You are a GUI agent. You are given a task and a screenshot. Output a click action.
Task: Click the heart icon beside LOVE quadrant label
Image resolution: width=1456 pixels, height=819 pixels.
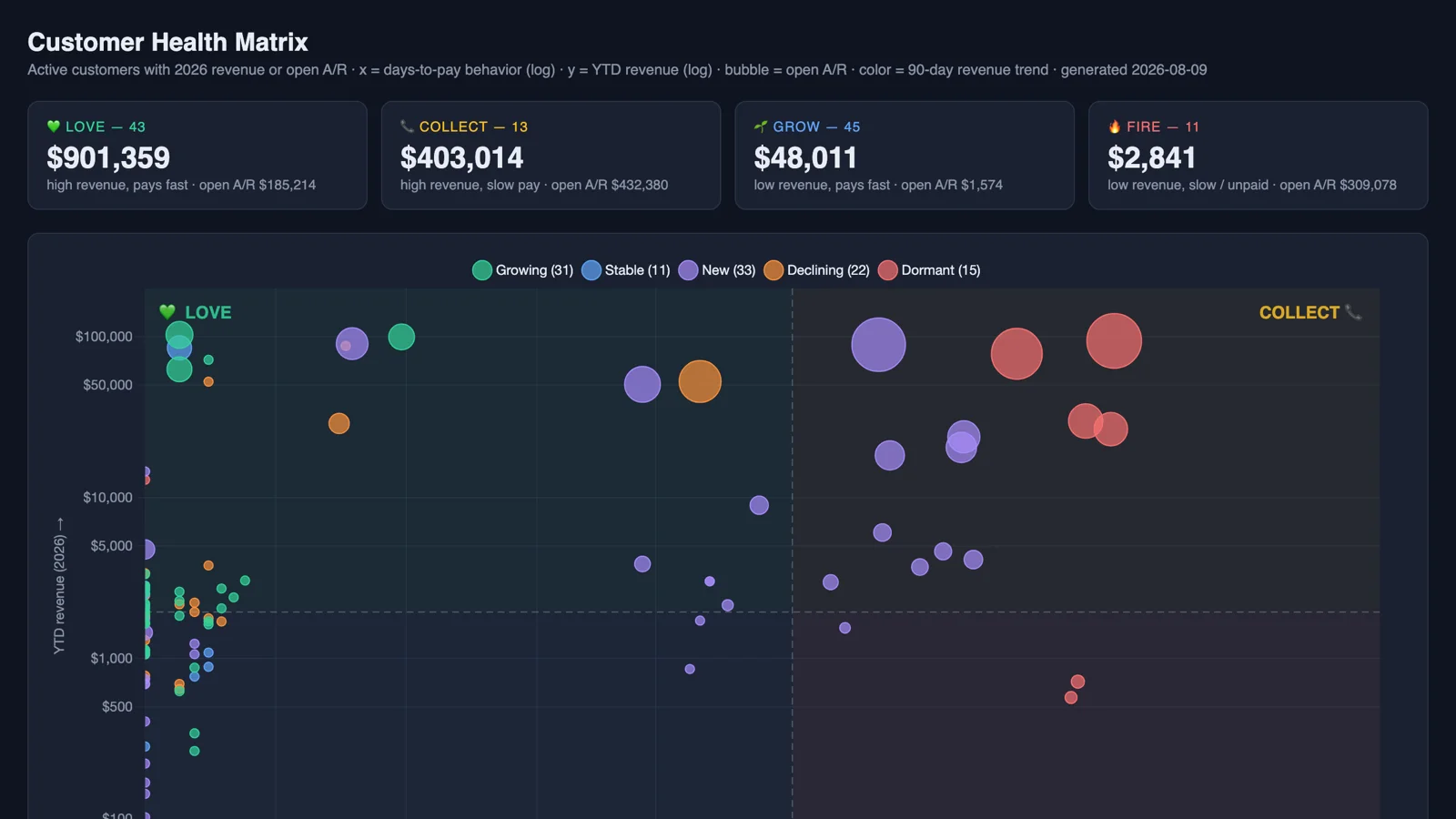pos(167,312)
